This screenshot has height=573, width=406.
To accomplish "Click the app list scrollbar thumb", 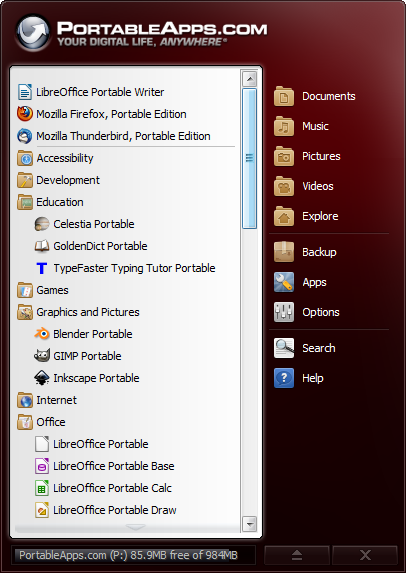I will pyautogui.click(x=249, y=158).
